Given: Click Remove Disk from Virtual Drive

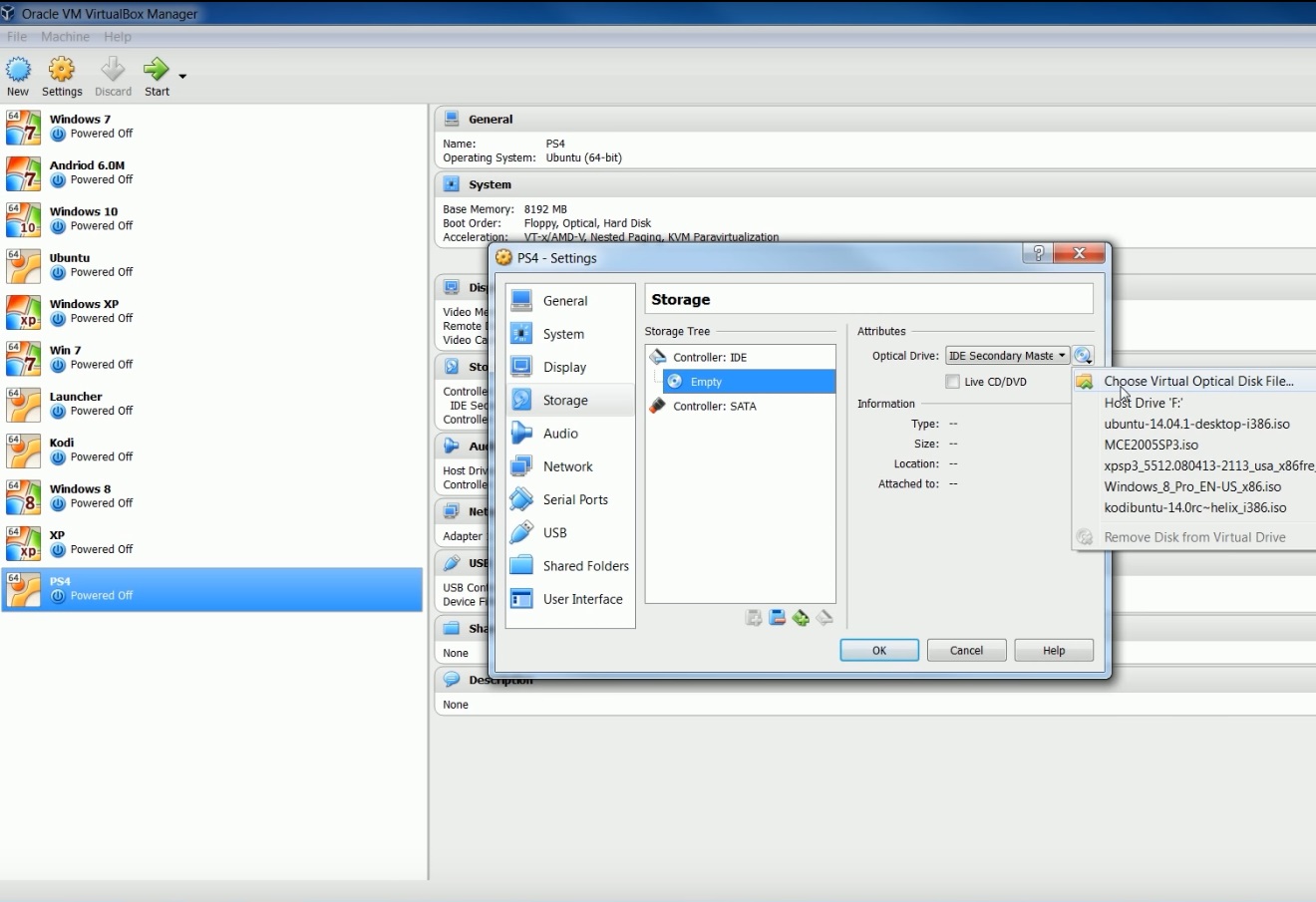Looking at the screenshot, I should point(1194,537).
